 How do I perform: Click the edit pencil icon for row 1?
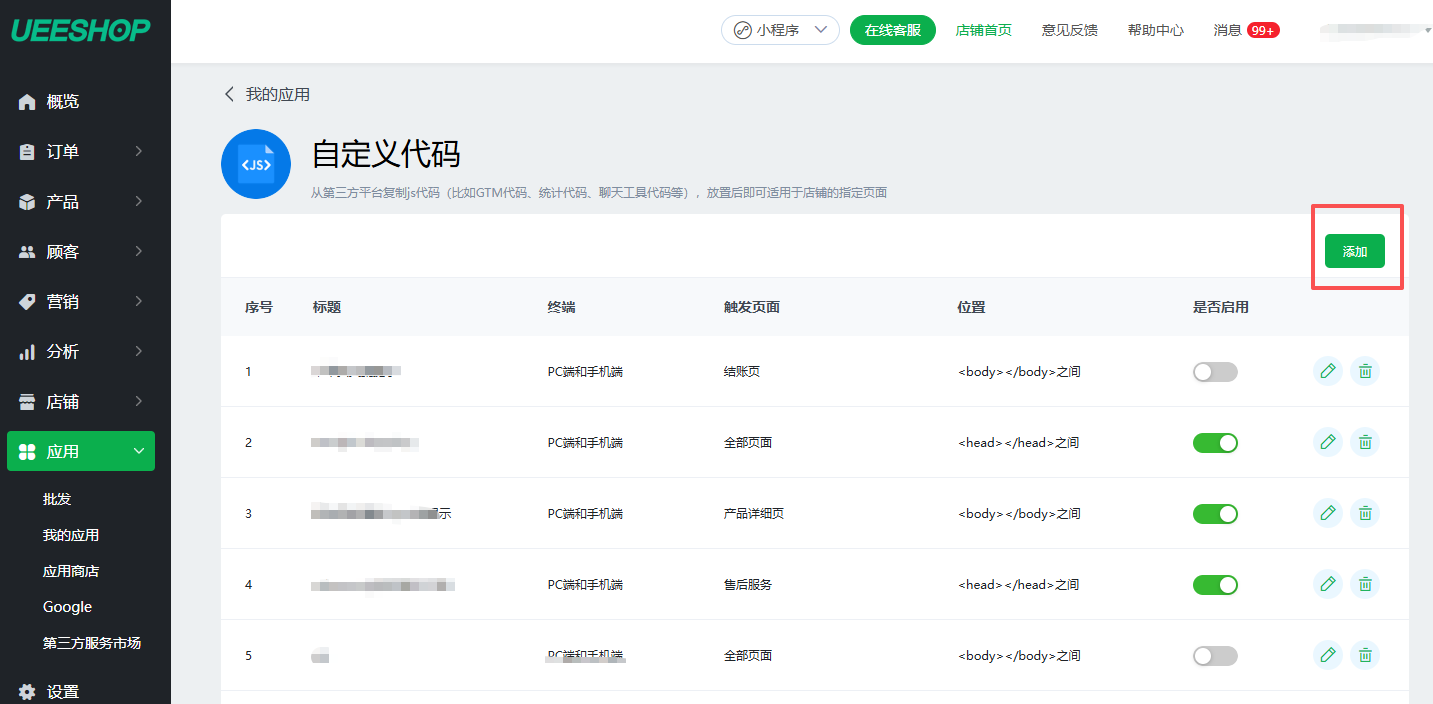coord(1327,371)
